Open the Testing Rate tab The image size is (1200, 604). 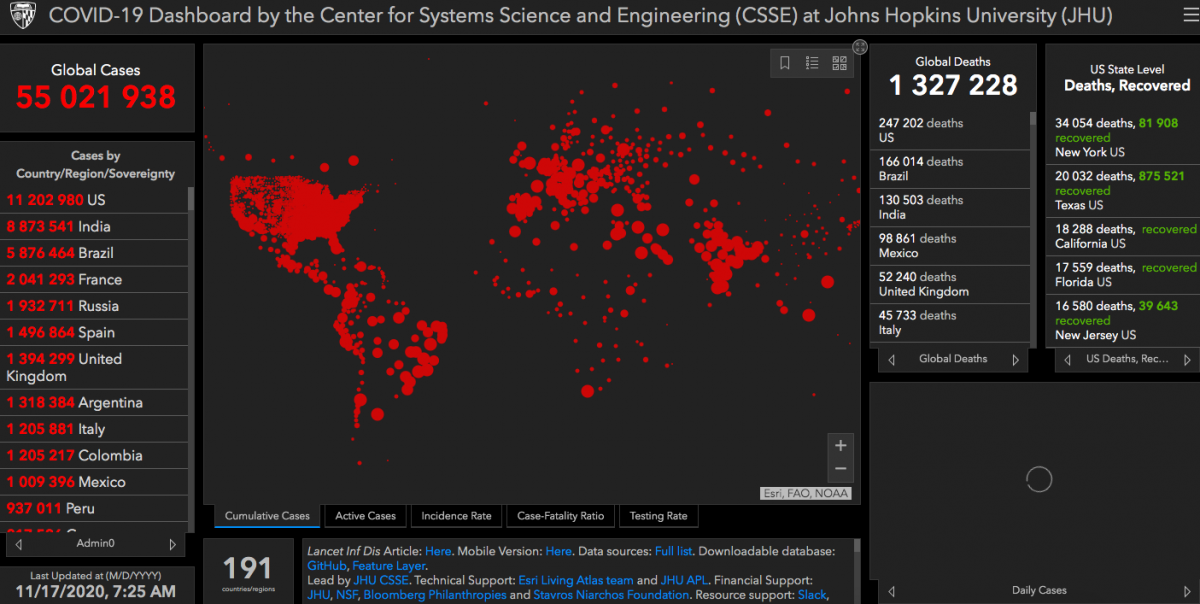(658, 516)
